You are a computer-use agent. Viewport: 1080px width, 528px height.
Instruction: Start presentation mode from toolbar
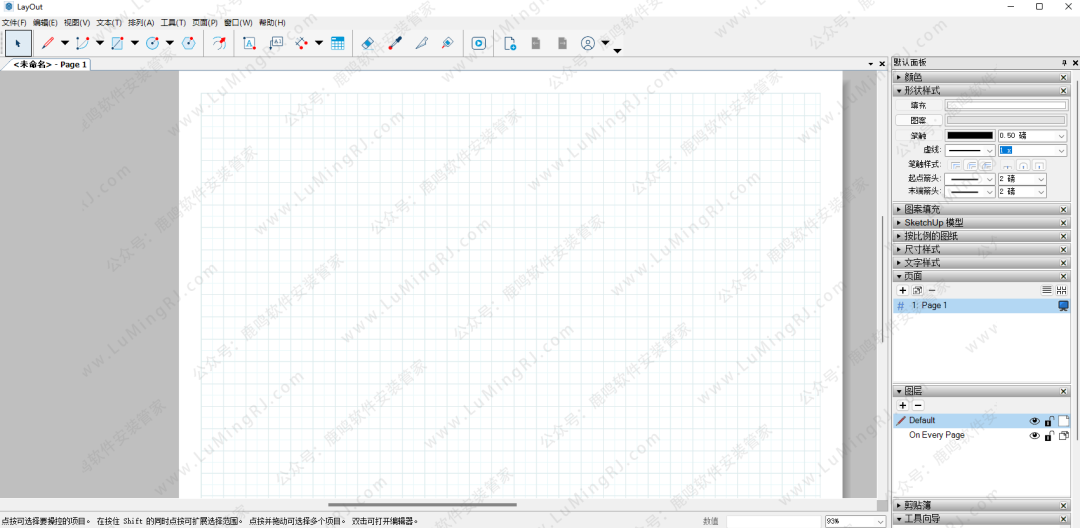[x=479, y=43]
